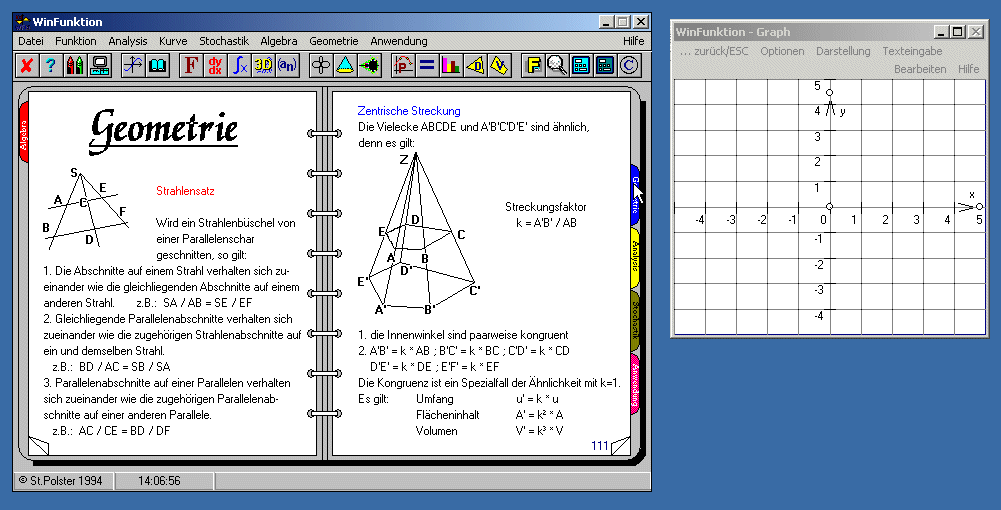
Task: Select the olive Stochastik notebook tab
Action: pyautogui.click(x=635, y=320)
